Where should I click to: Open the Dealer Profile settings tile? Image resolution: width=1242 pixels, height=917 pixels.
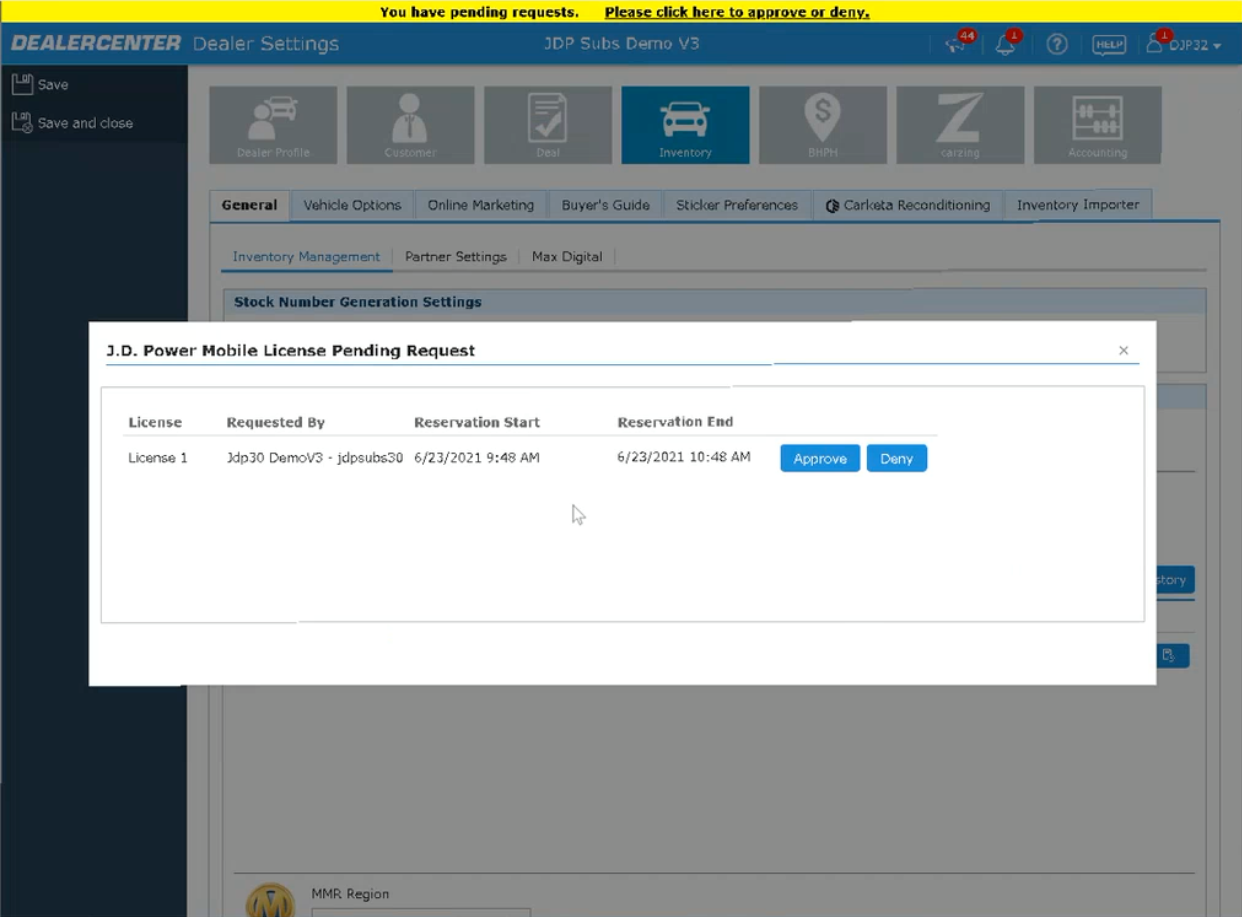(273, 125)
